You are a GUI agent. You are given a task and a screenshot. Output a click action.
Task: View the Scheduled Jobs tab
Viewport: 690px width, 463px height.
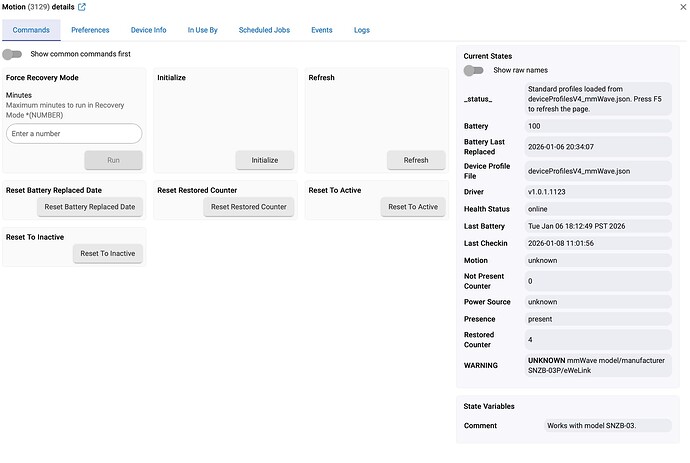pyautogui.click(x=263, y=30)
